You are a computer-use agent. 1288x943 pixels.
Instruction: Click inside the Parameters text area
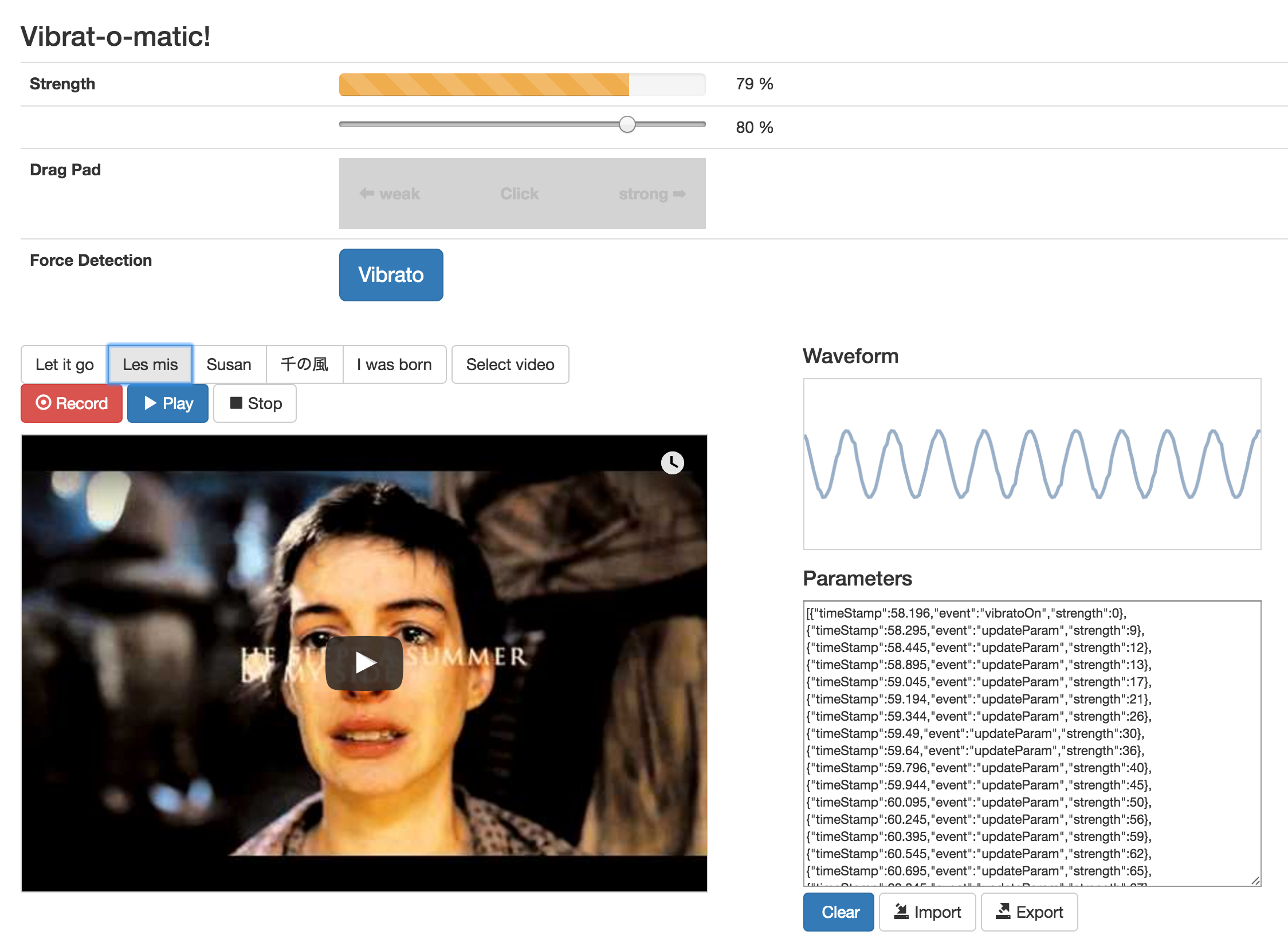pyautogui.click(x=1032, y=743)
